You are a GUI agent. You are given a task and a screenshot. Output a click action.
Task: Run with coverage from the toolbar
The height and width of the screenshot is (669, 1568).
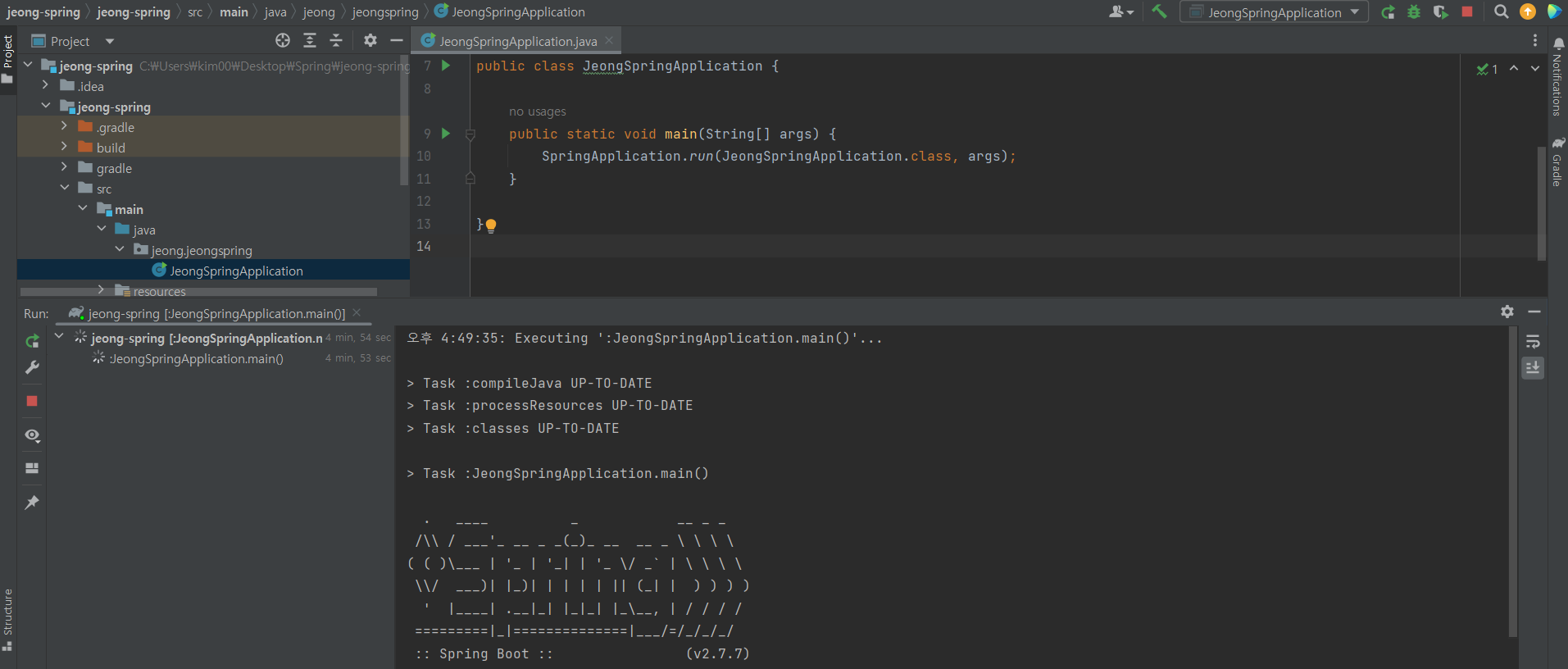(x=1440, y=12)
